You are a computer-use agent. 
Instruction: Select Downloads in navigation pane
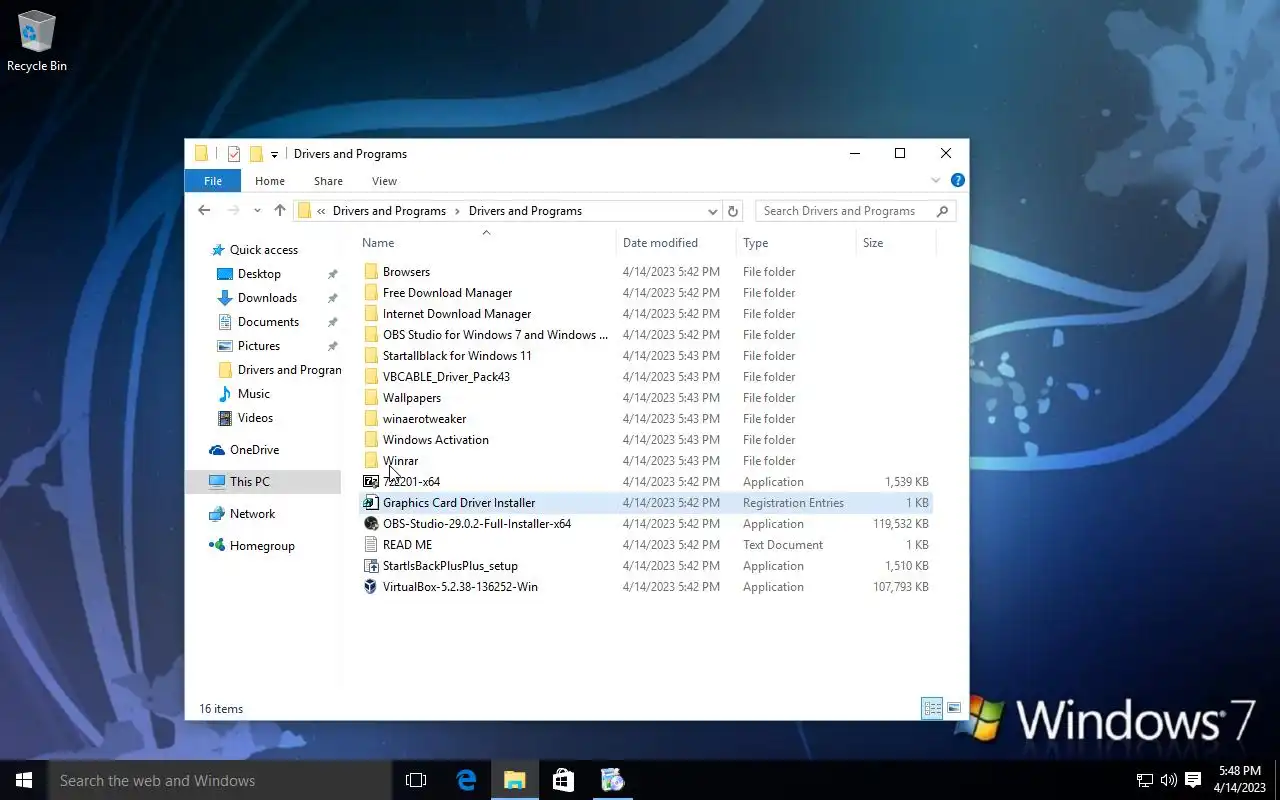267,298
